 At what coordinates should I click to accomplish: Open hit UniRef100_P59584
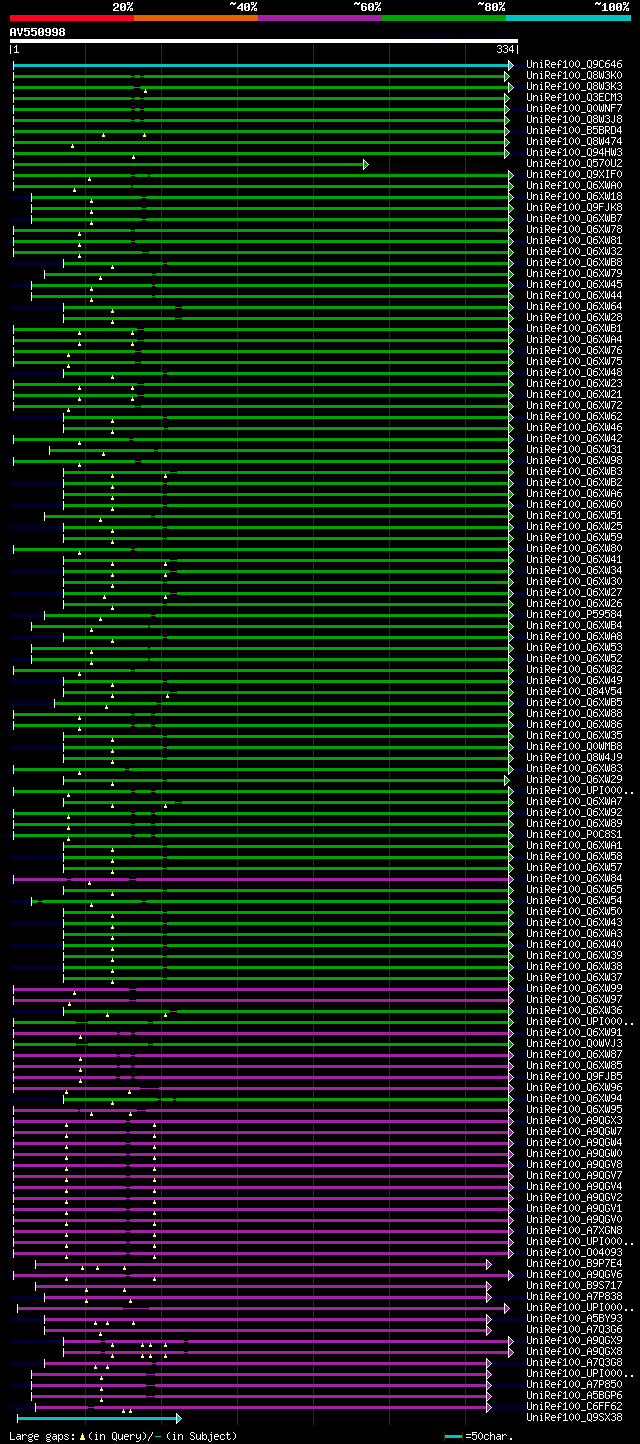coord(574,615)
